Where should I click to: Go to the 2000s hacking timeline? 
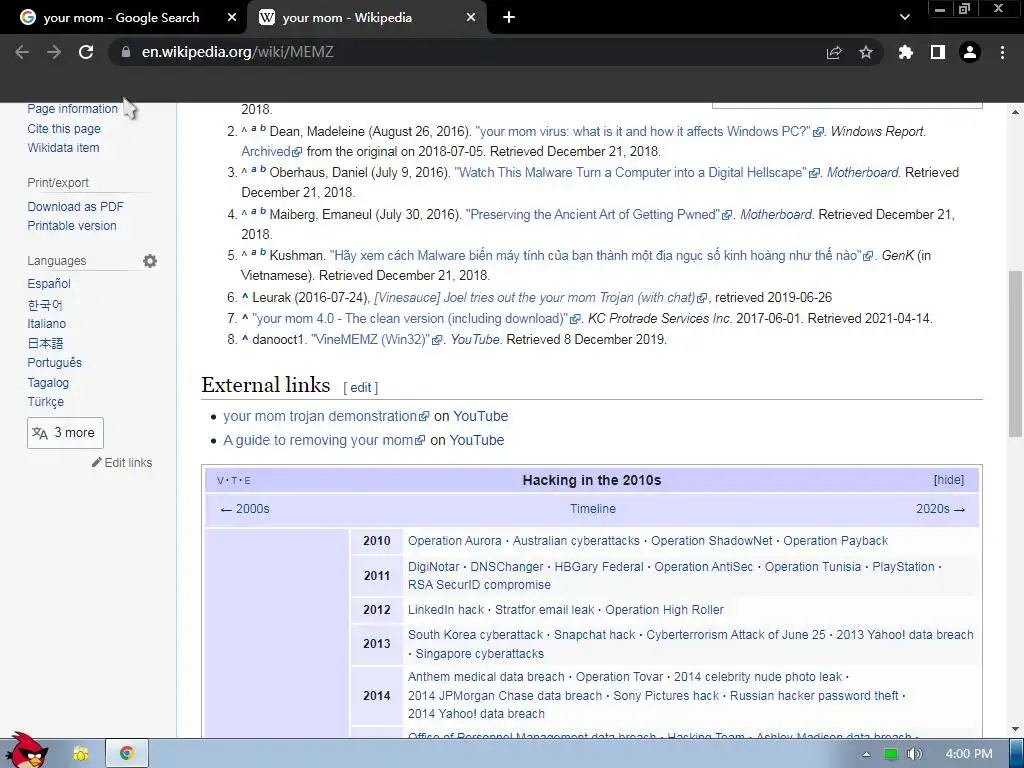tap(245, 509)
